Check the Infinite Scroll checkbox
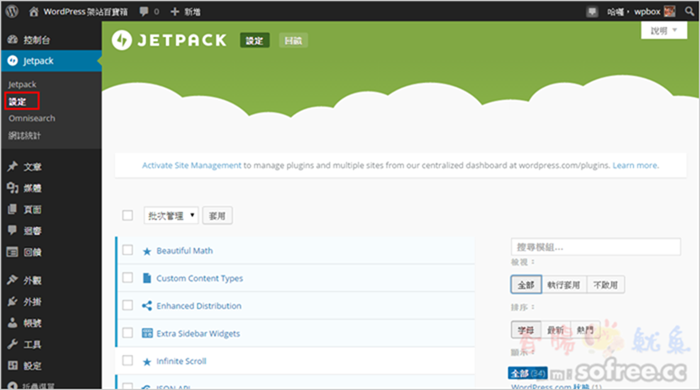The image size is (700, 390). pyautogui.click(x=128, y=361)
